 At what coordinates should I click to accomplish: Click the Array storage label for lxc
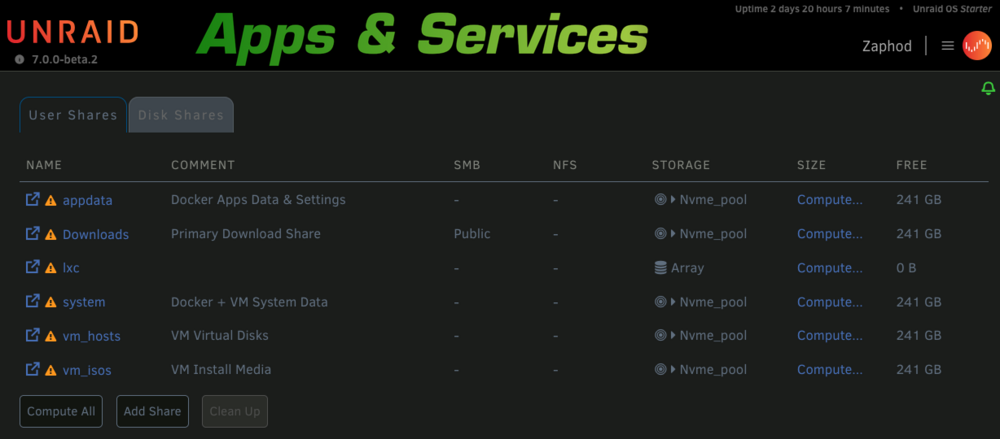click(688, 268)
